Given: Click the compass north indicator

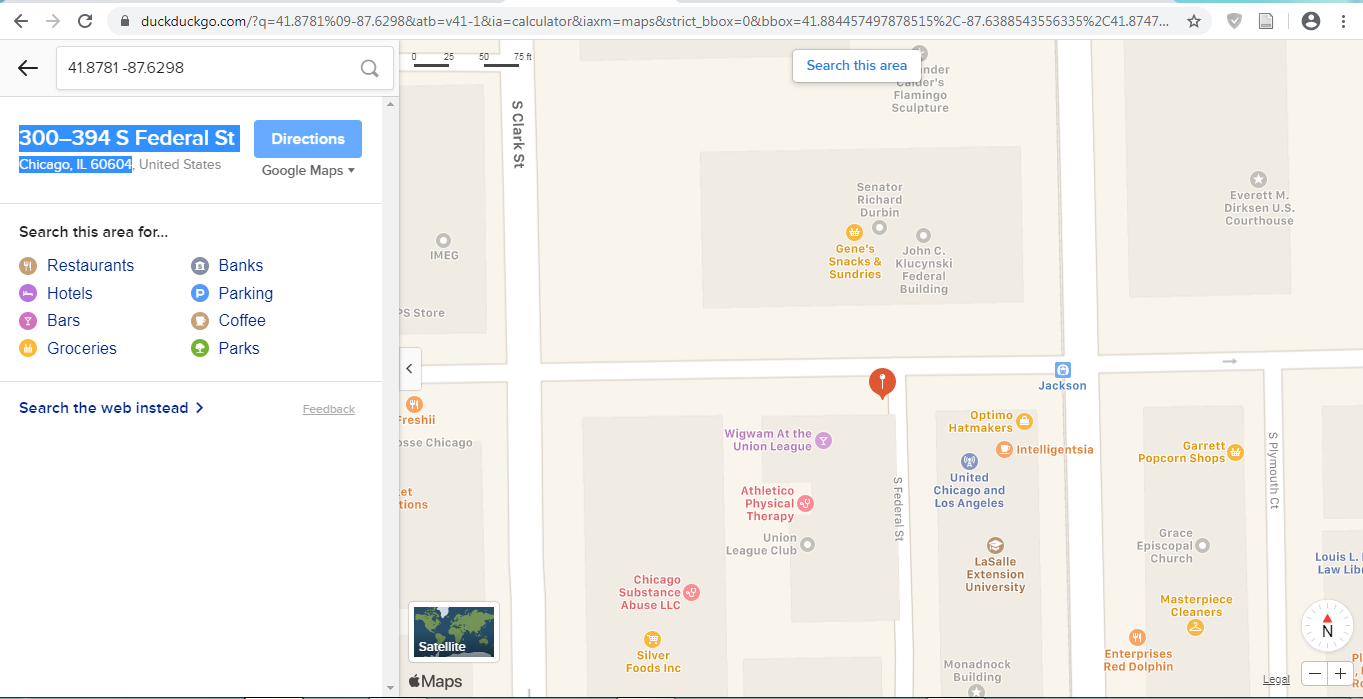Looking at the screenshot, I should click(x=1327, y=626).
